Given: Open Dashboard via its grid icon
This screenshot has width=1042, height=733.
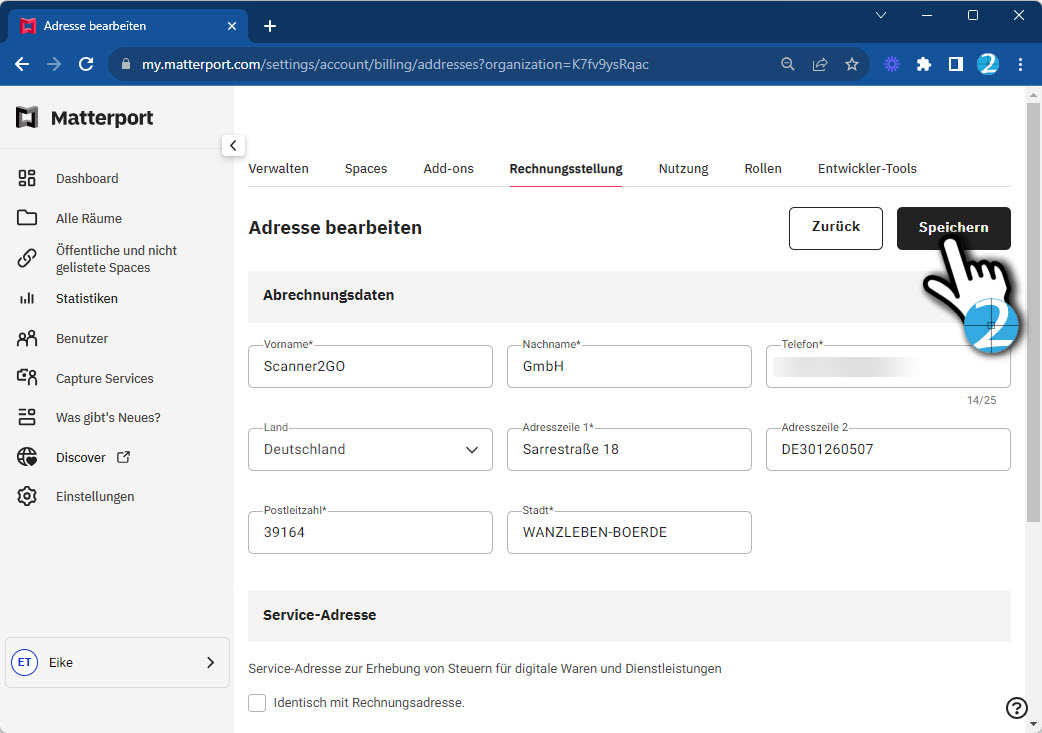Looking at the screenshot, I should click(27, 178).
